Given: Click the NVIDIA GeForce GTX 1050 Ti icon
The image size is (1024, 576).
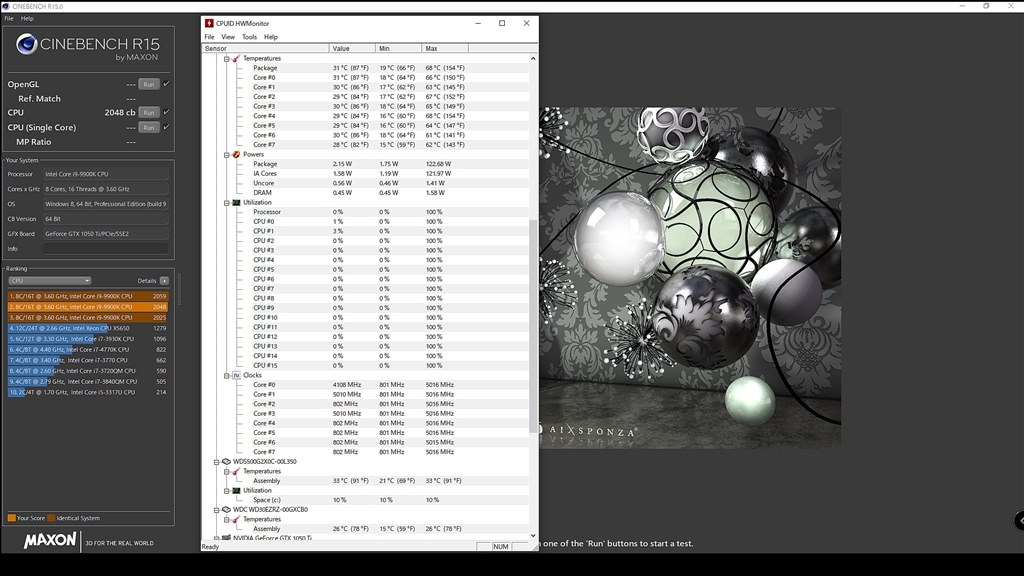Looking at the screenshot, I should point(226,537).
